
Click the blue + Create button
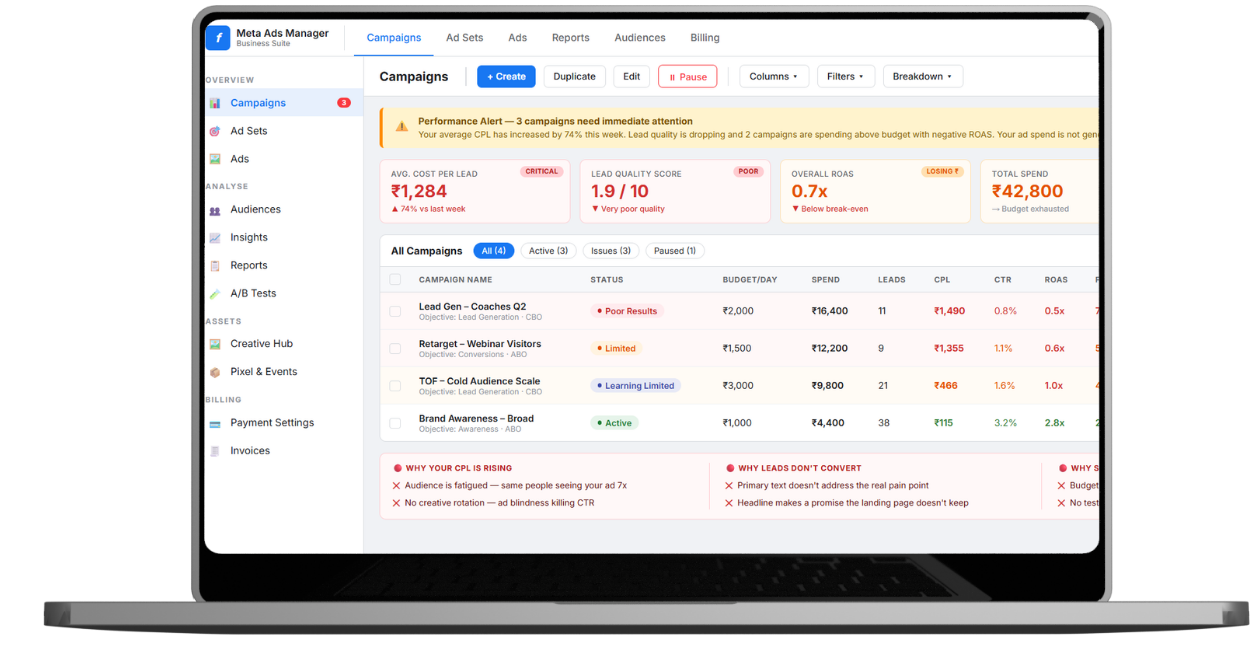click(506, 77)
